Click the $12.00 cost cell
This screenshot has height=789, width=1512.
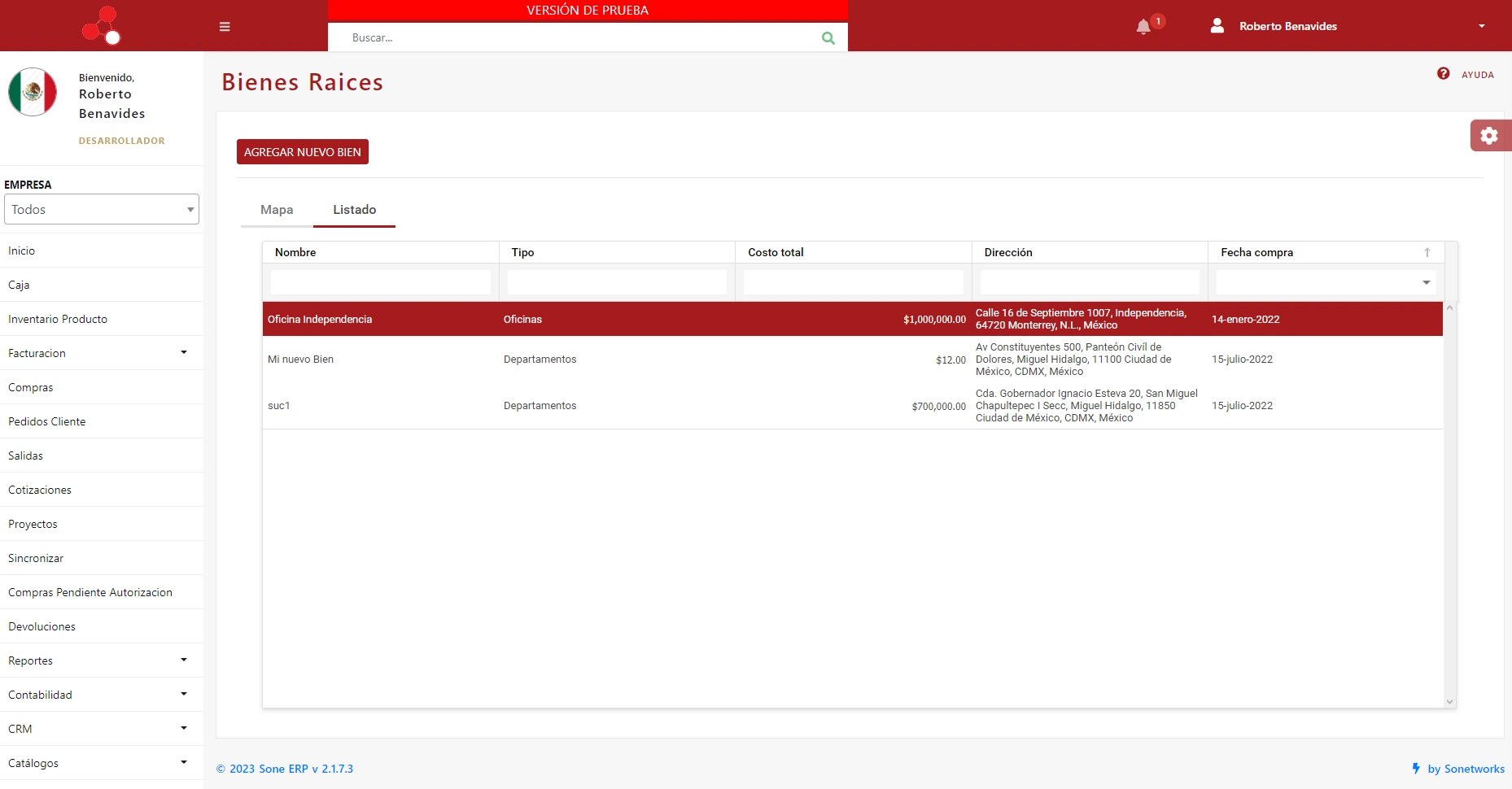click(950, 360)
